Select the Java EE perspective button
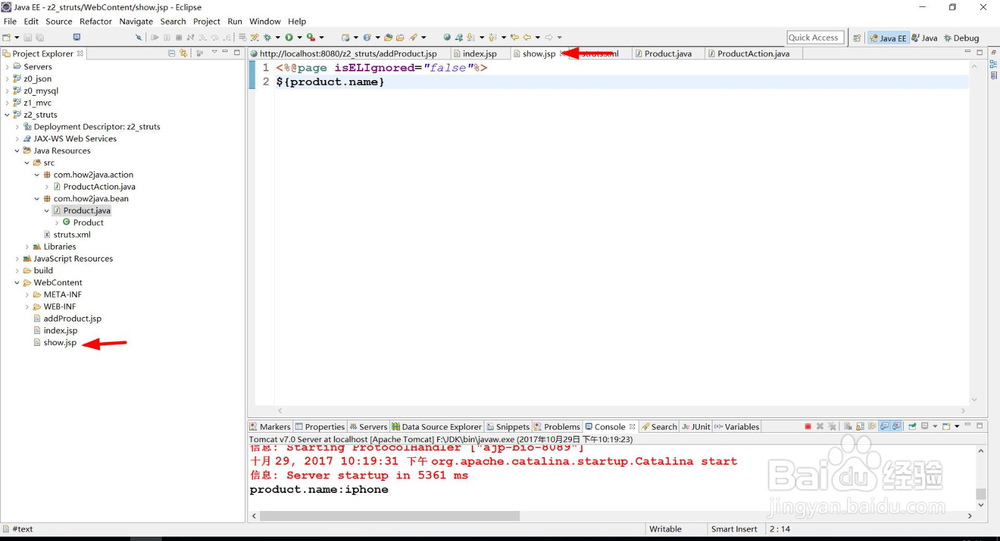This screenshot has width=1000, height=541. coord(887,38)
